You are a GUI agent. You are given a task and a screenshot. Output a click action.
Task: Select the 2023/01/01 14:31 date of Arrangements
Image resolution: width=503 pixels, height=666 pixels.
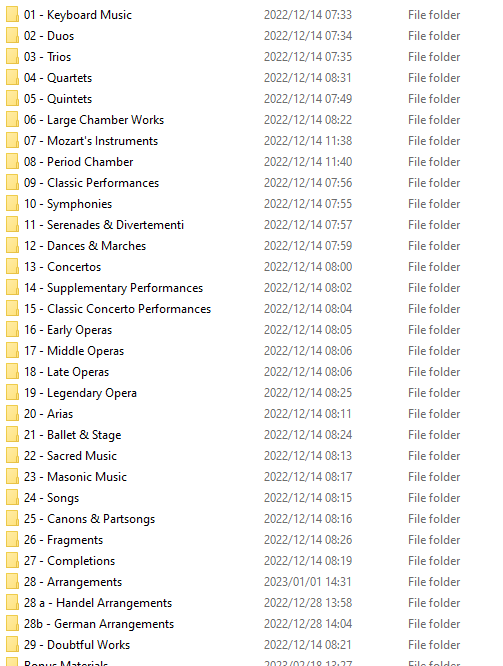pyautogui.click(x=308, y=581)
